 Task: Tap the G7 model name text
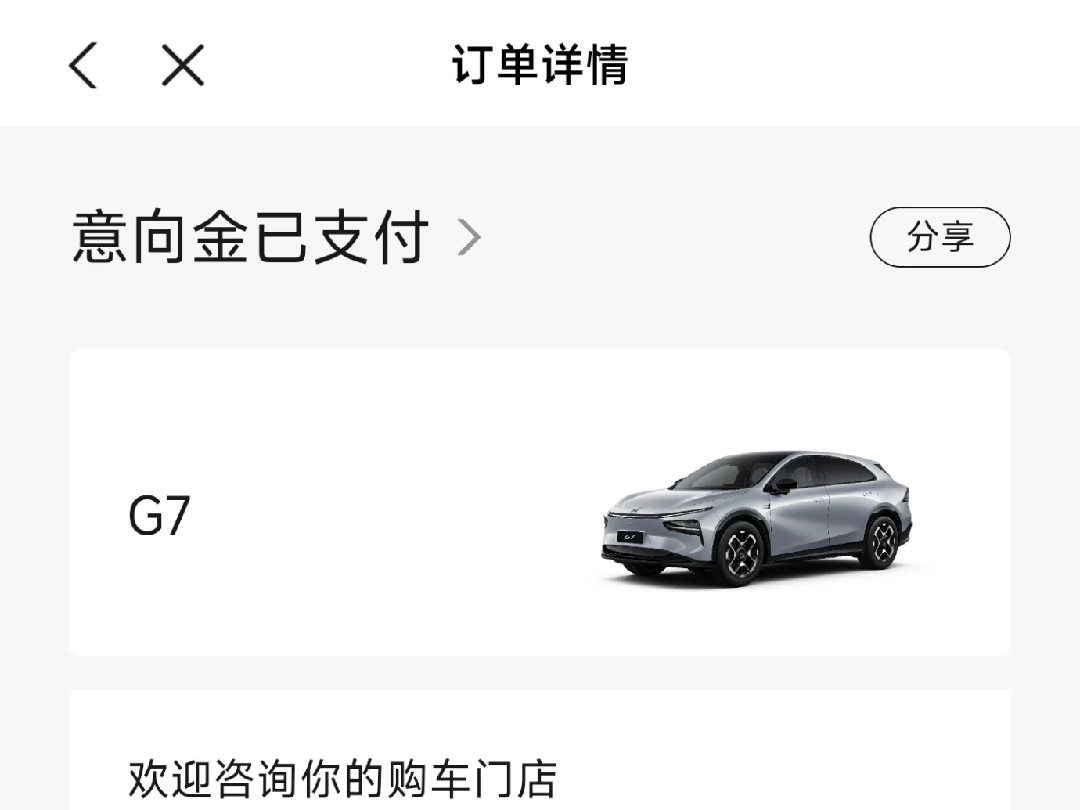159,515
